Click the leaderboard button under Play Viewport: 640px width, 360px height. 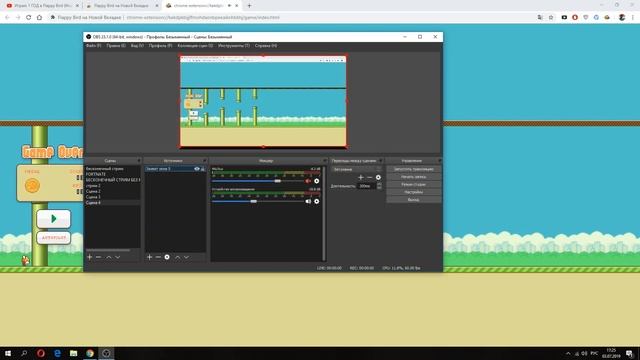[x=53, y=238]
